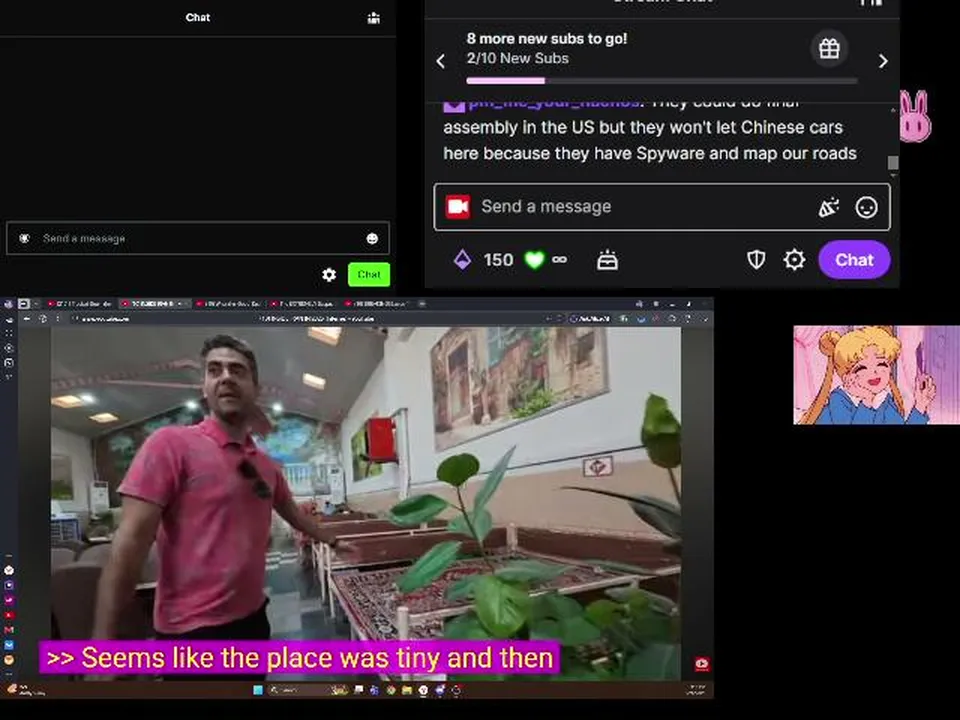
Task: Open party popper celebration icon
Action: (x=828, y=208)
